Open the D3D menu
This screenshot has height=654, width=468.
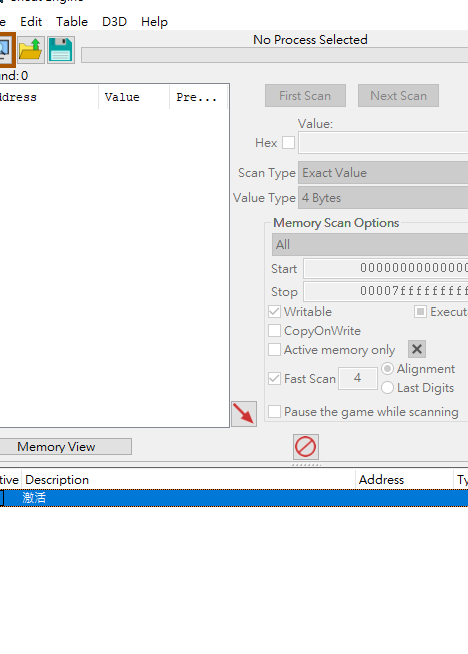tap(114, 22)
